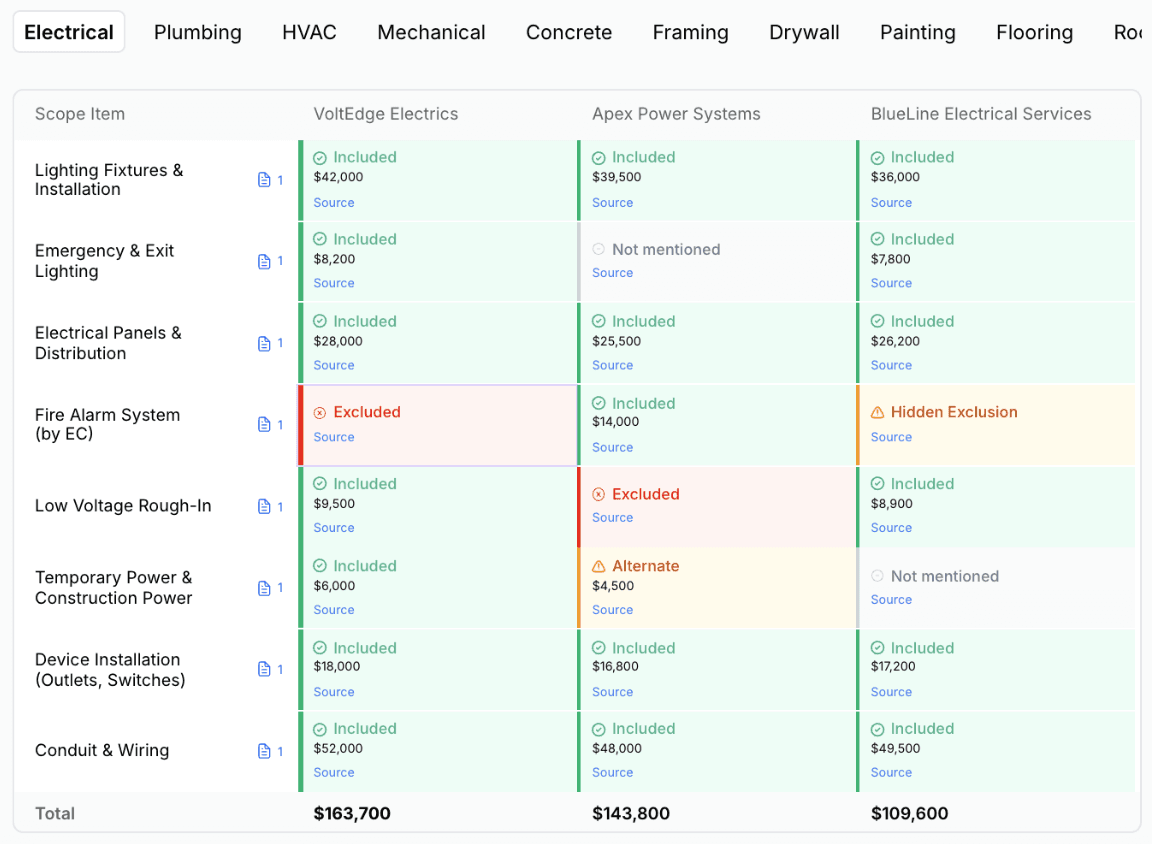Click VoltEdge Excluded X icon for Fire Alarm
Screen dimensions: 1152x844
coord(320,413)
